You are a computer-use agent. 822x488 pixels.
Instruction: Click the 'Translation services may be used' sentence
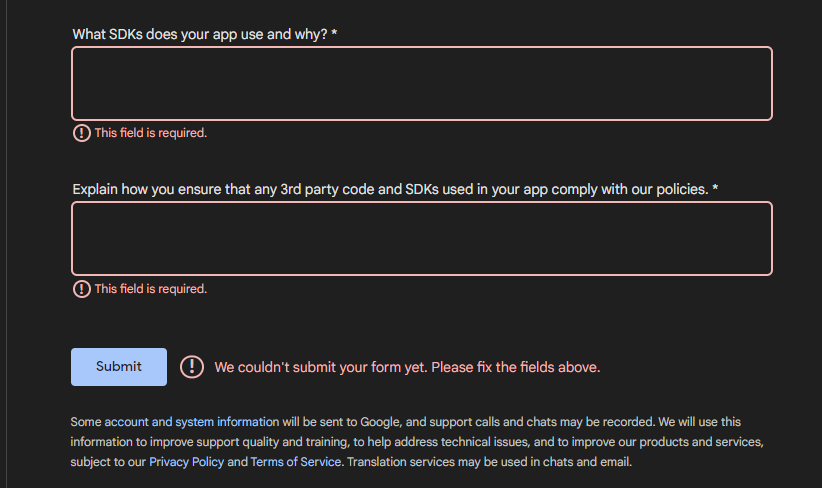pos(490,462)
